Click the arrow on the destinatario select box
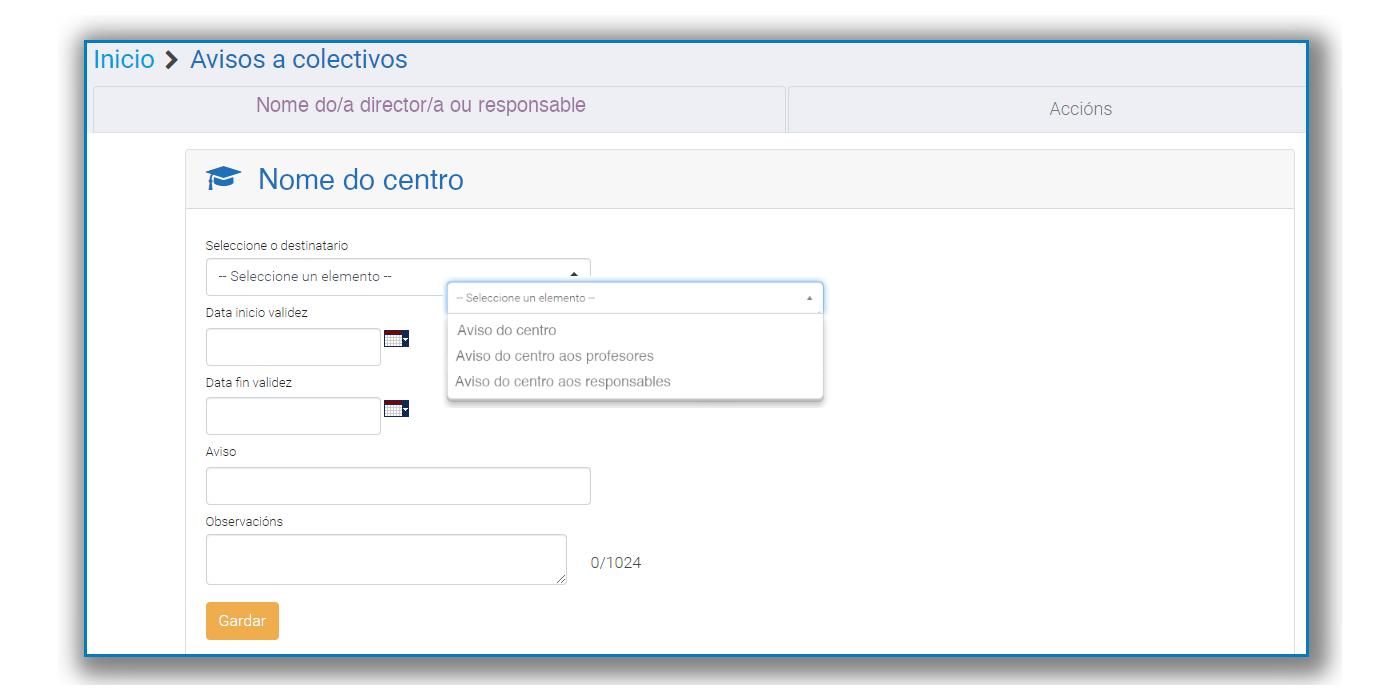 click(x=574, y=274)
